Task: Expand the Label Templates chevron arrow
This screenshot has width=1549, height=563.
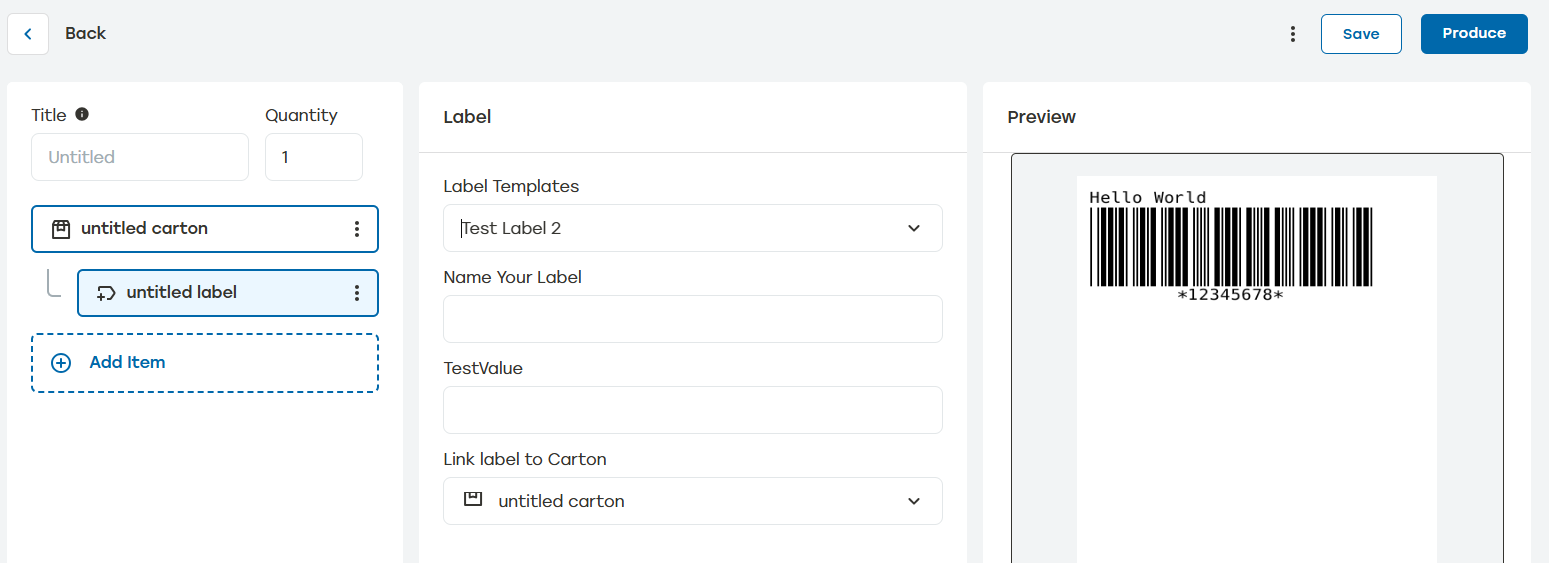Action: [x=913, y=228]
